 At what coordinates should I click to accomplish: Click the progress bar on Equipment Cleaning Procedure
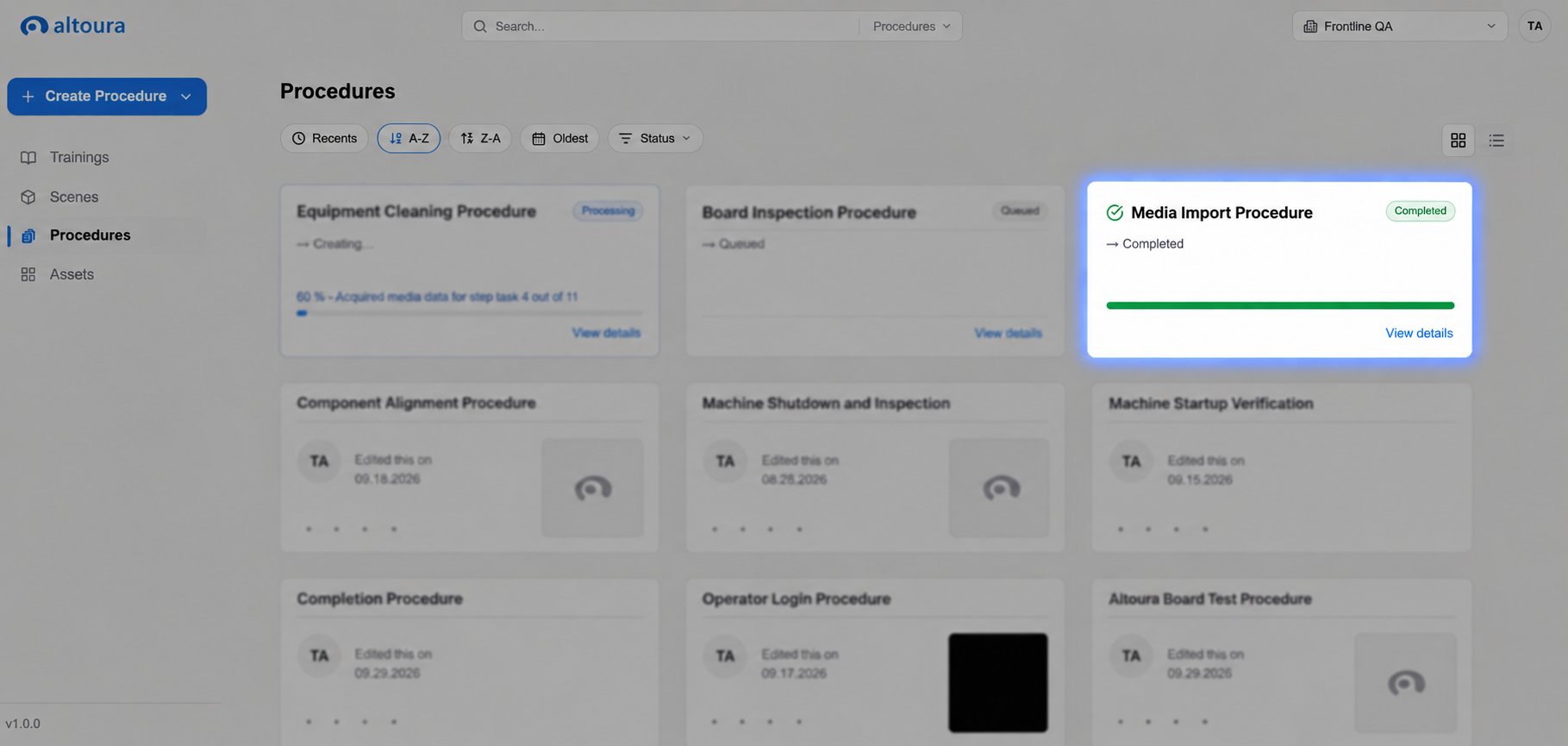tap(469, 313)
